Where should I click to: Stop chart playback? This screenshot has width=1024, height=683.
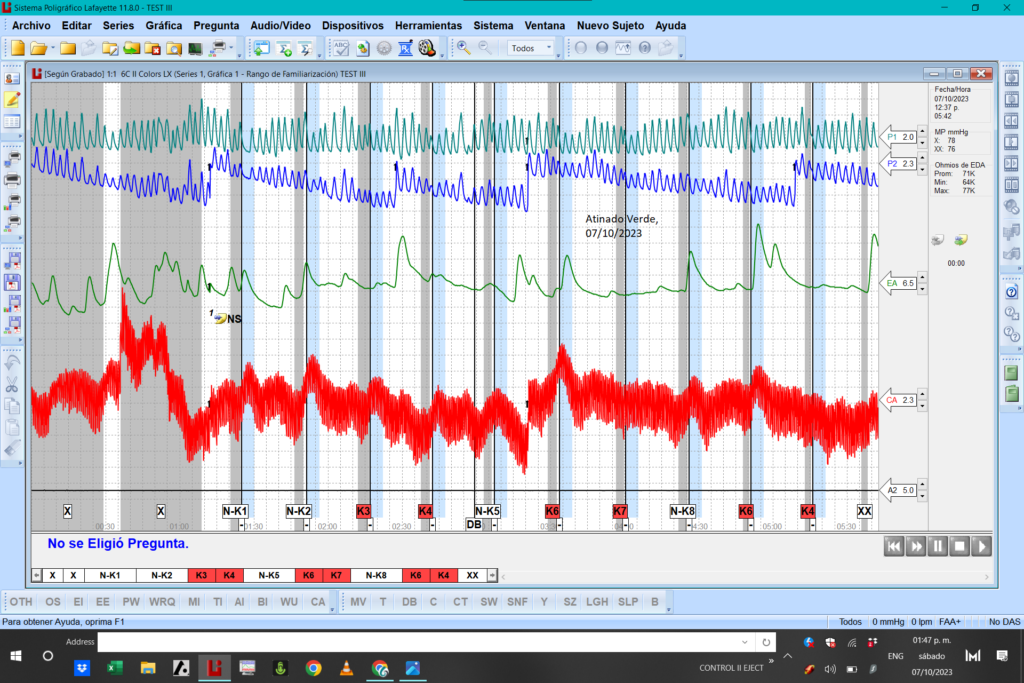[959, 547]
